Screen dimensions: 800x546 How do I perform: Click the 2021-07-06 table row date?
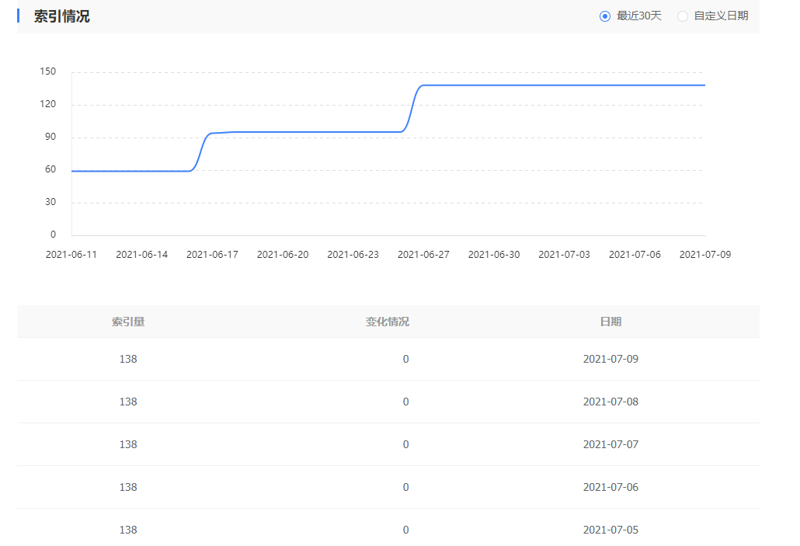pyautogui.click(x=611, y=487)
